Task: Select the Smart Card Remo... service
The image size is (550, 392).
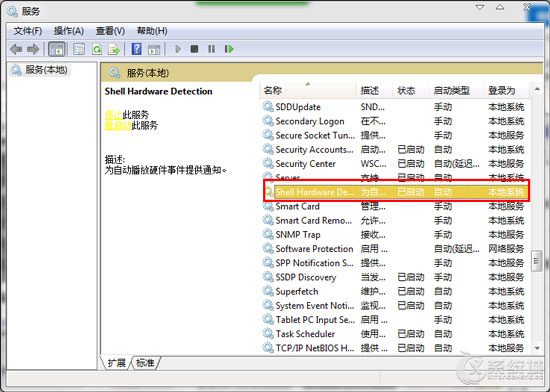Action: pyautogui.click(x=314, y=220)
